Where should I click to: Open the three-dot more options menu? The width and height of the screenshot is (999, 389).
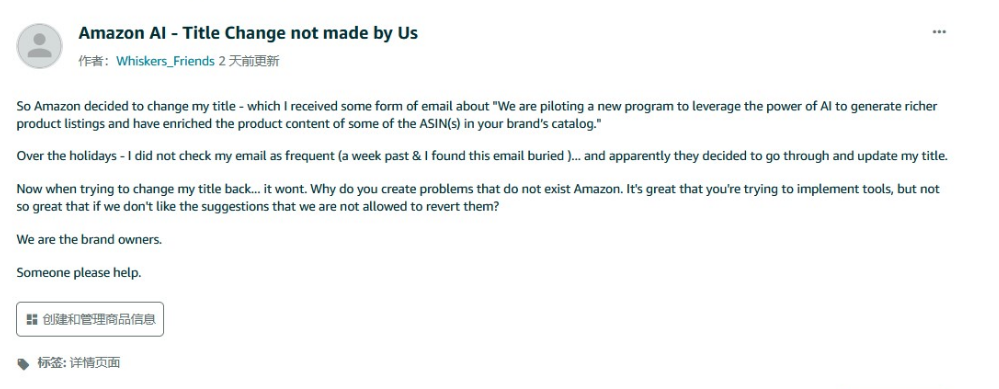(x=939, y=32)
